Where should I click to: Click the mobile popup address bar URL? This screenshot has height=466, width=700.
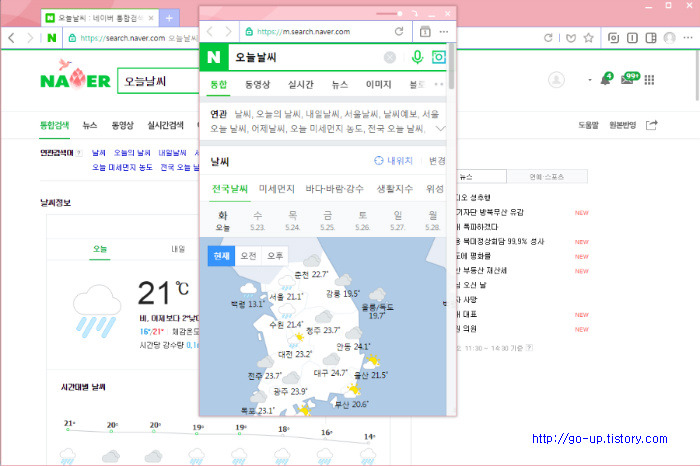(304, 32)
